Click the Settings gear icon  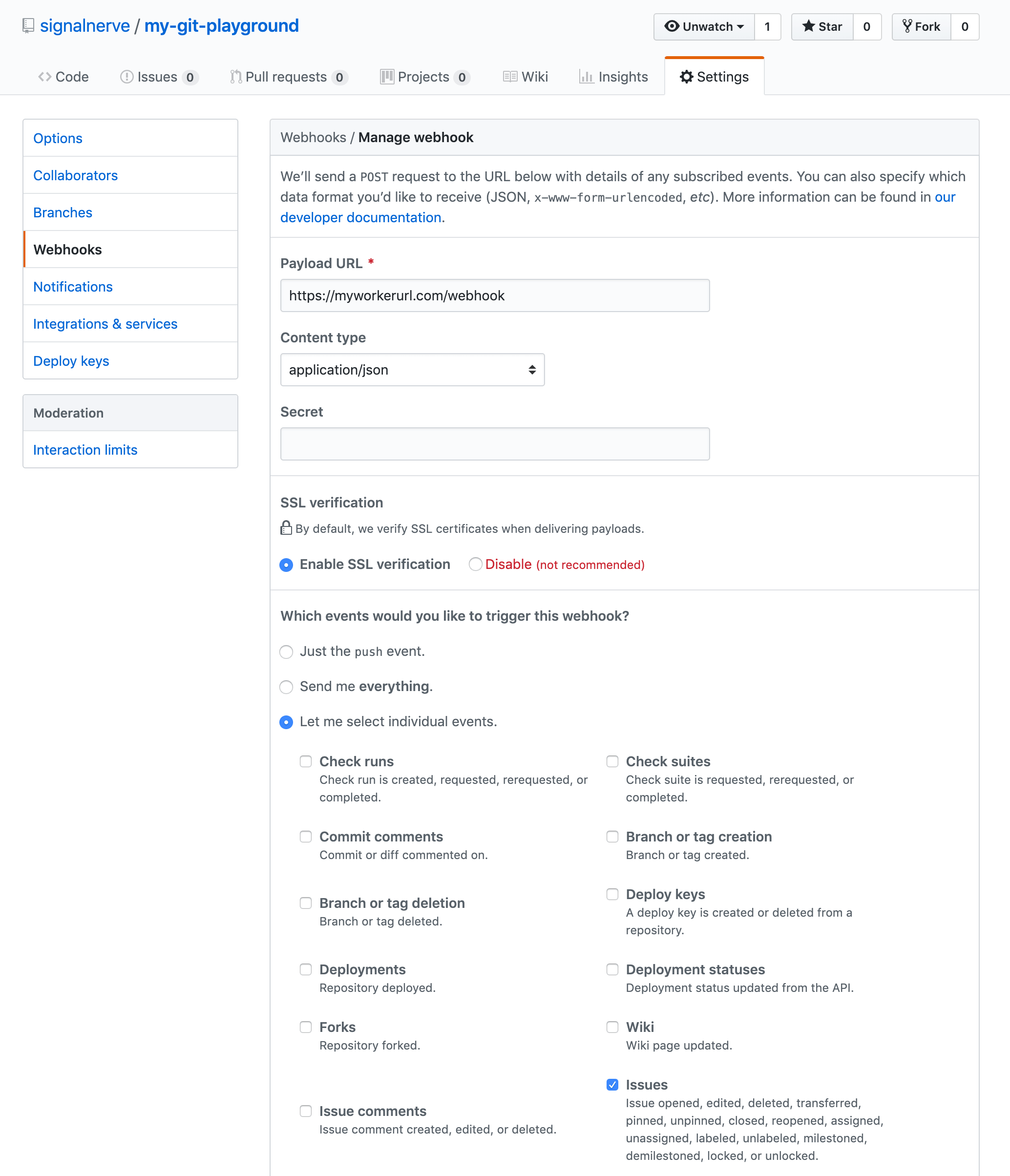[x=687, y=77]
